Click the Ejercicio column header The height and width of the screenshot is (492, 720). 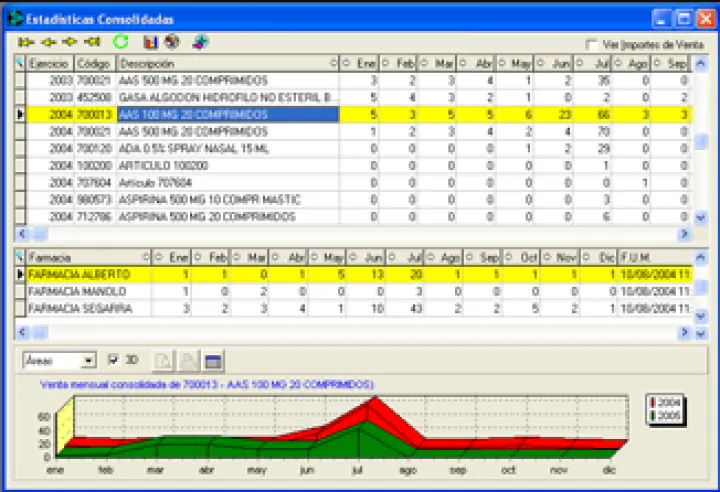click(48, 63)
